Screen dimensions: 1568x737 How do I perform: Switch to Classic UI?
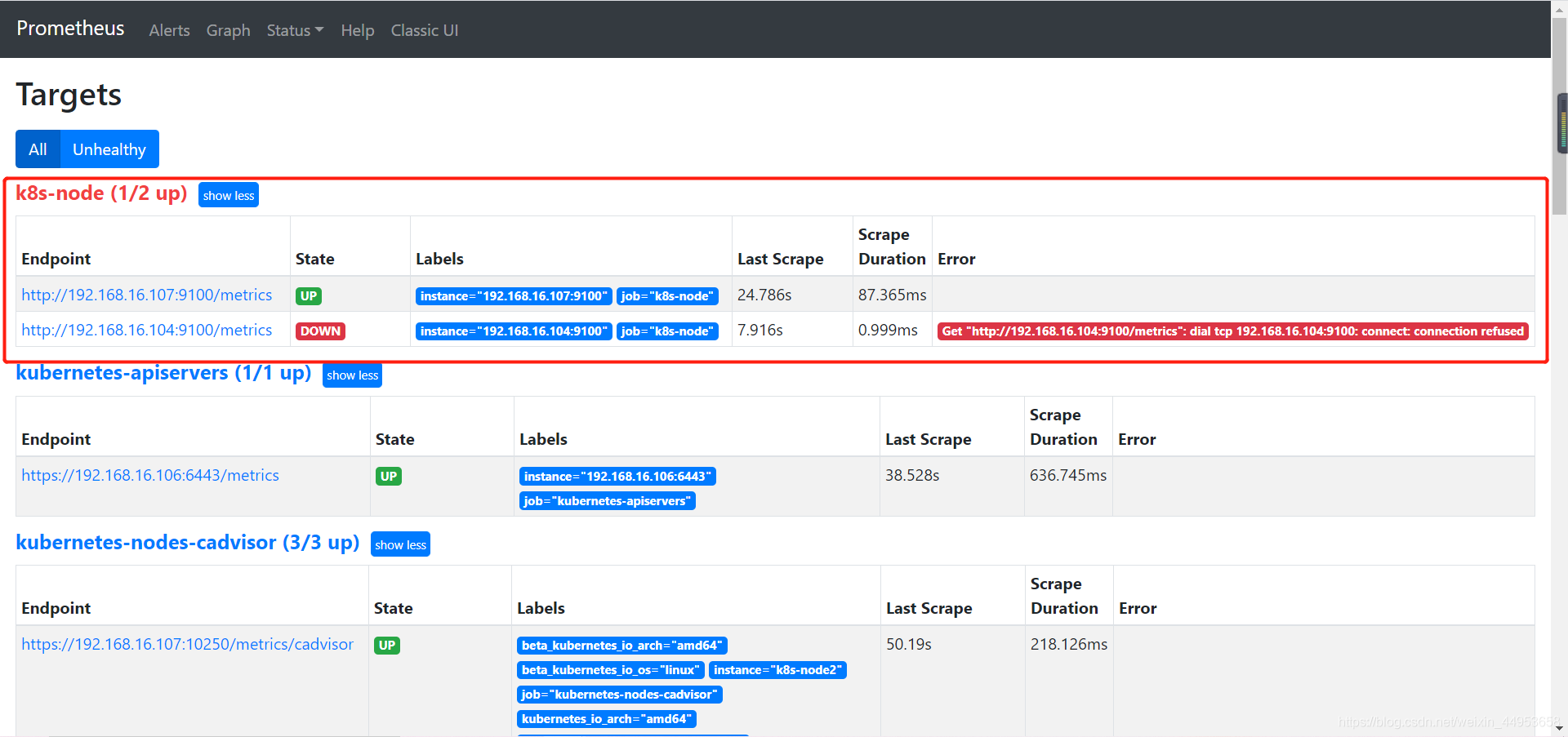(424, 30)
